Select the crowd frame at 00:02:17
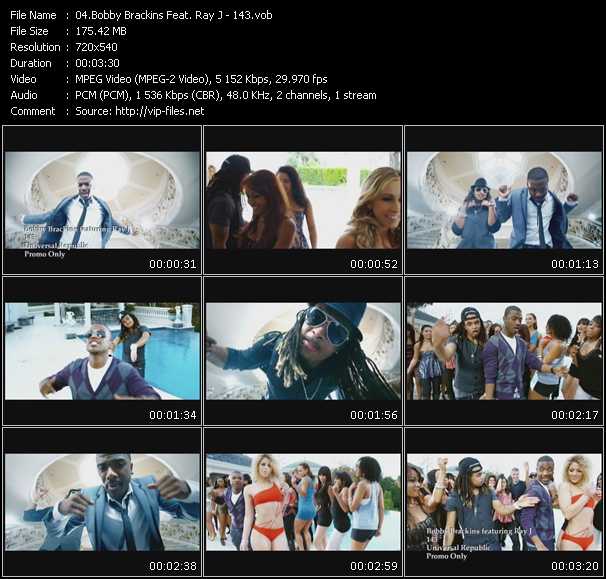The height and width of the screenshot is (579, 606). click(504, 351)
